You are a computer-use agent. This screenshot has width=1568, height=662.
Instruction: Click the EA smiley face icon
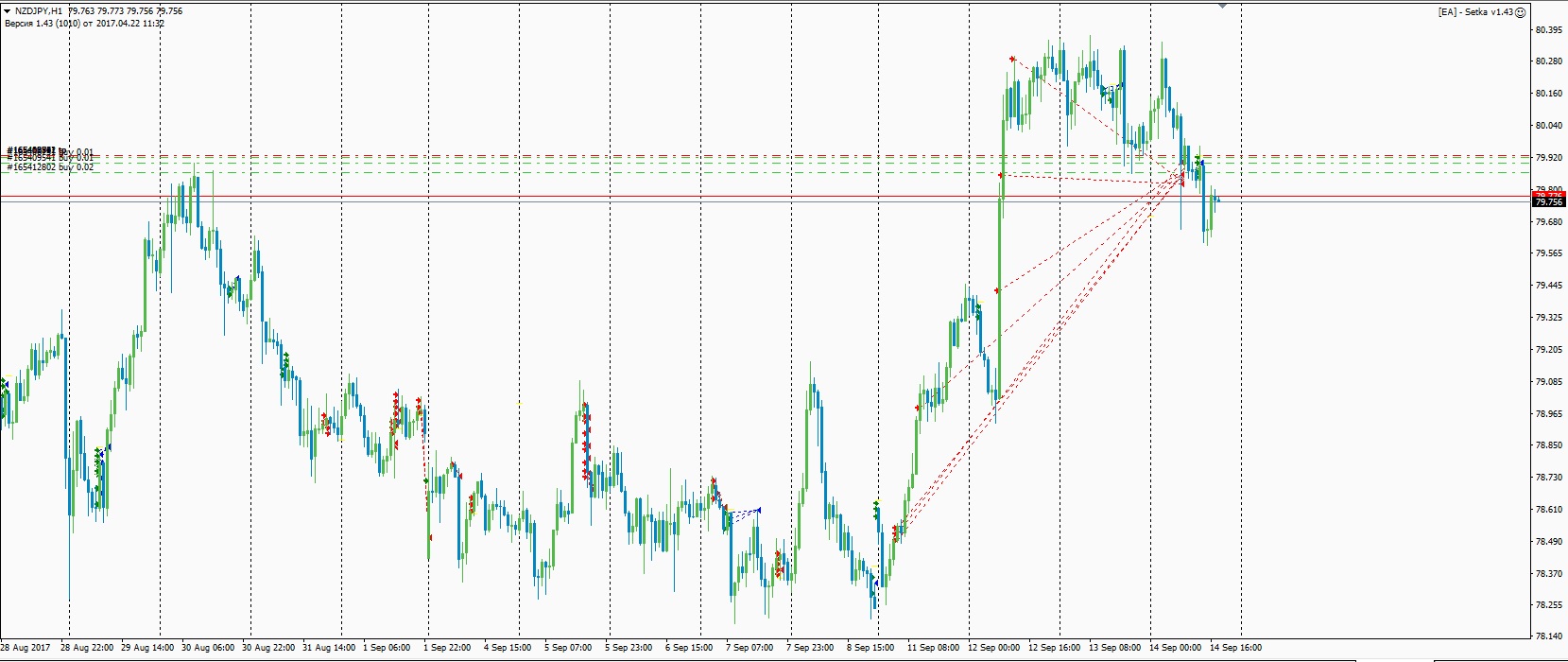coord(1521,11)
